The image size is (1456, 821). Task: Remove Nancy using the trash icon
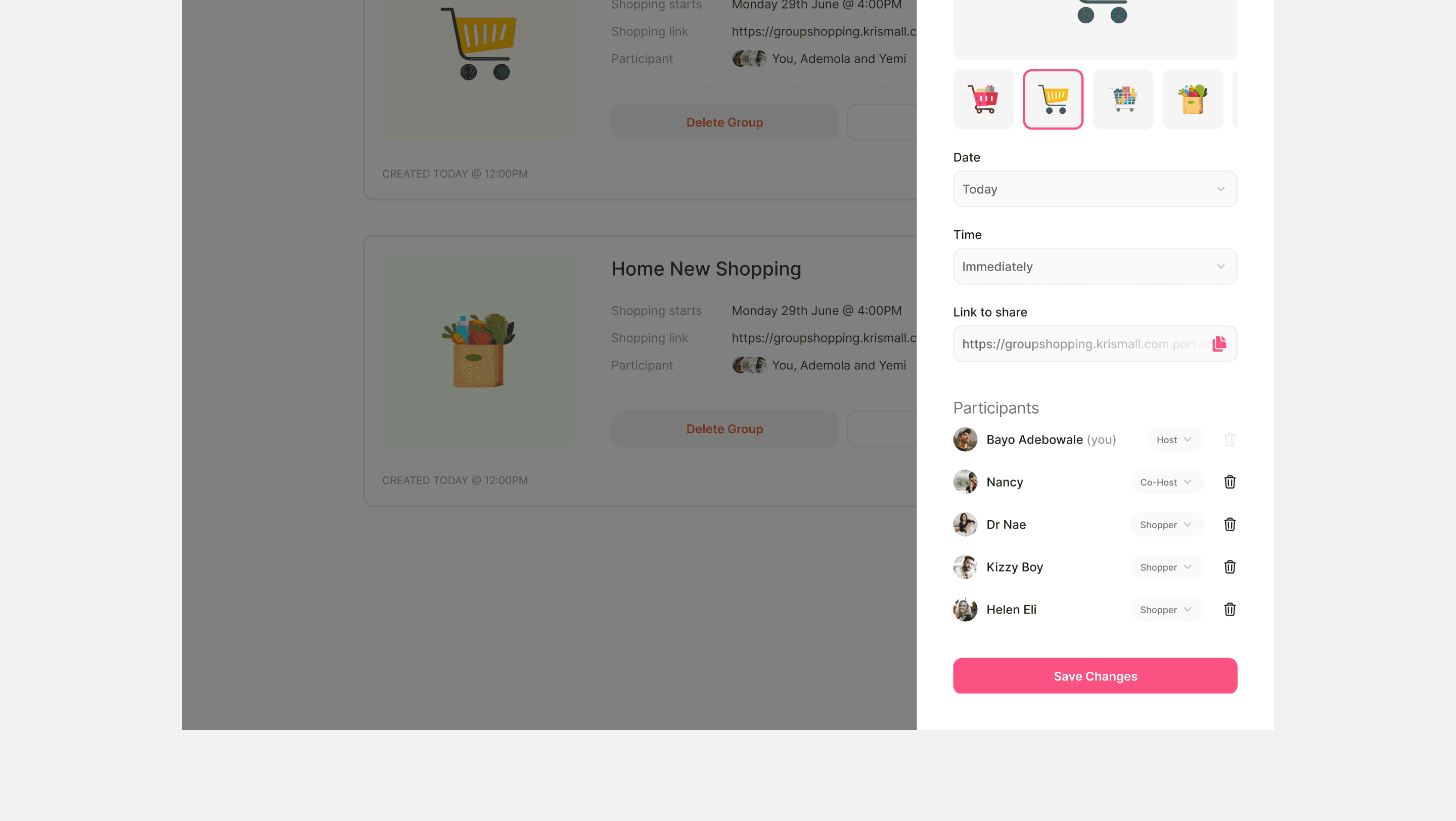coord(1230,482)
